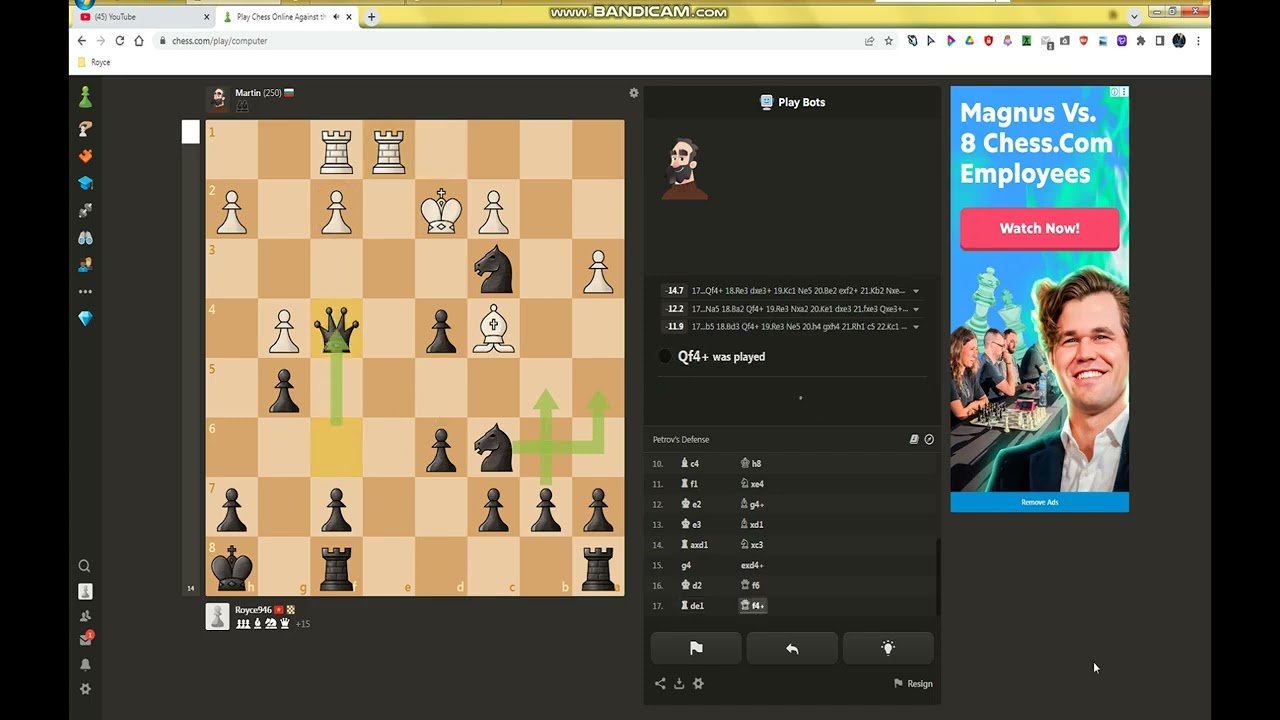Select move 10 c4 in move list
Viewport: 1280px width, 720px height.
pos(690,464)
